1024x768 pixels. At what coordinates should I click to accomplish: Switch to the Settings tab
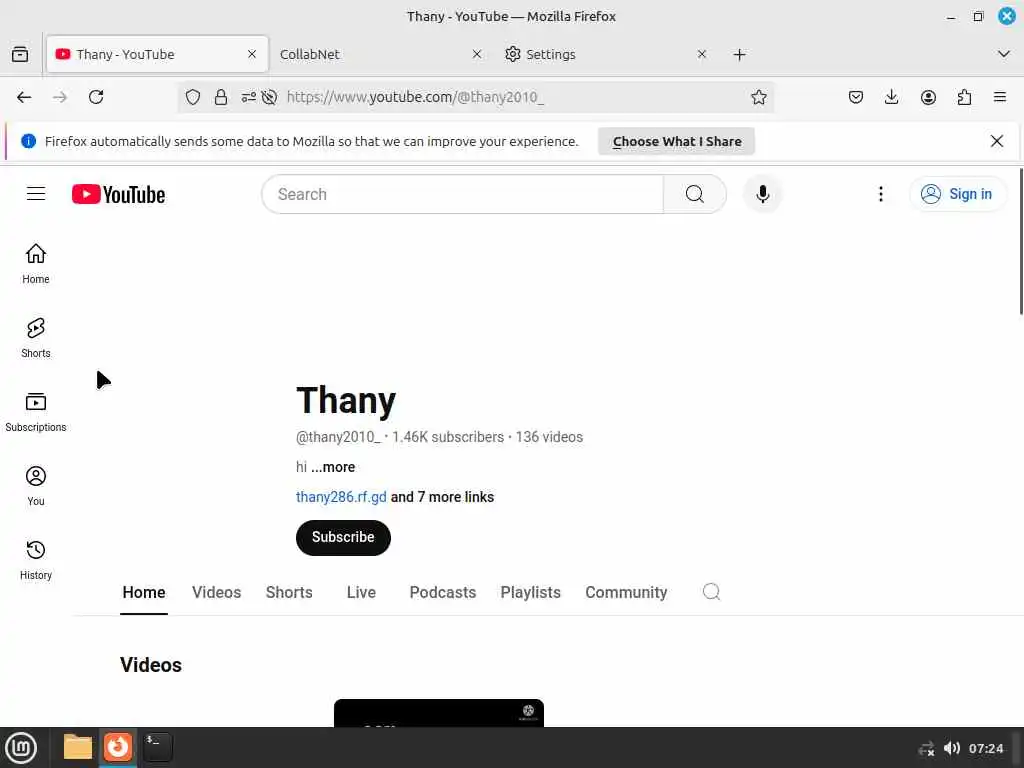605,54
